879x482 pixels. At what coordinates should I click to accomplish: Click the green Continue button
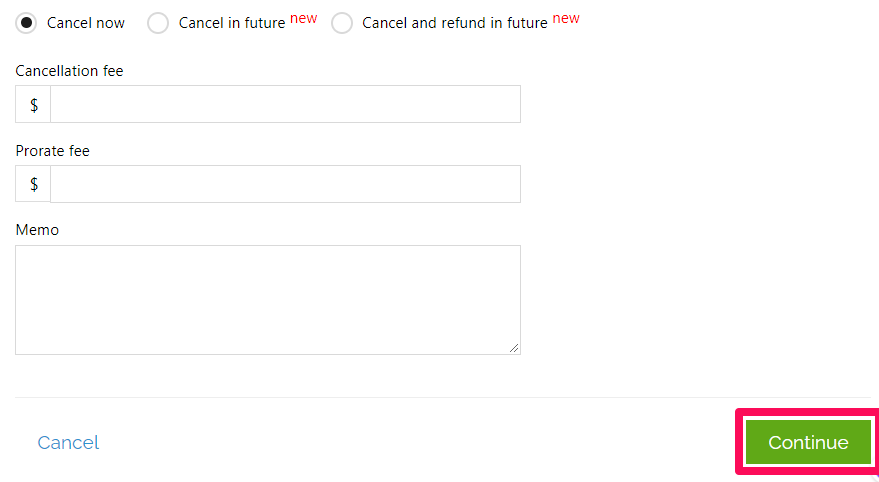[808, 442]
